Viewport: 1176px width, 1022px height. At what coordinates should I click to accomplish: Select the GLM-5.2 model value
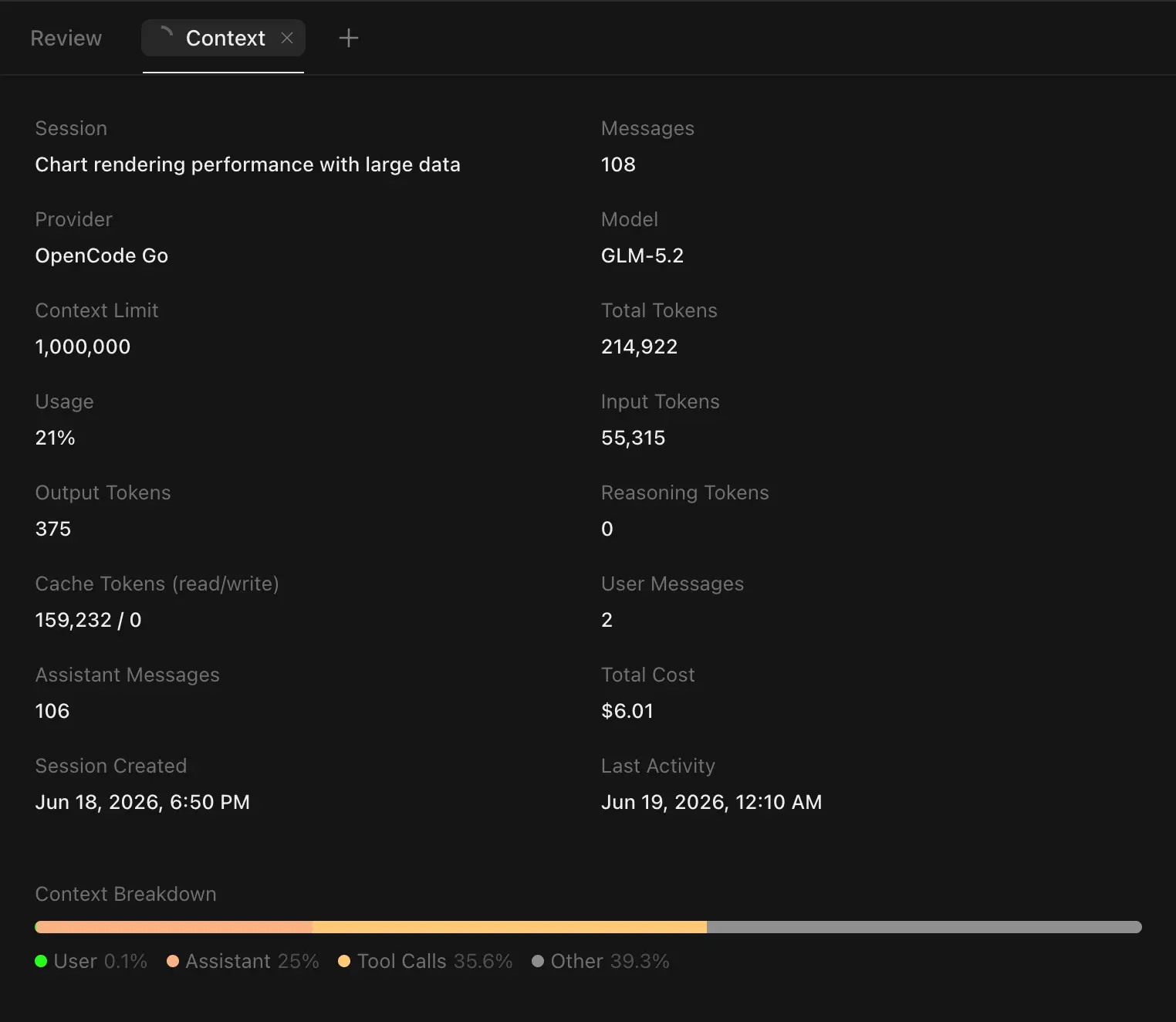coord(642,255)
